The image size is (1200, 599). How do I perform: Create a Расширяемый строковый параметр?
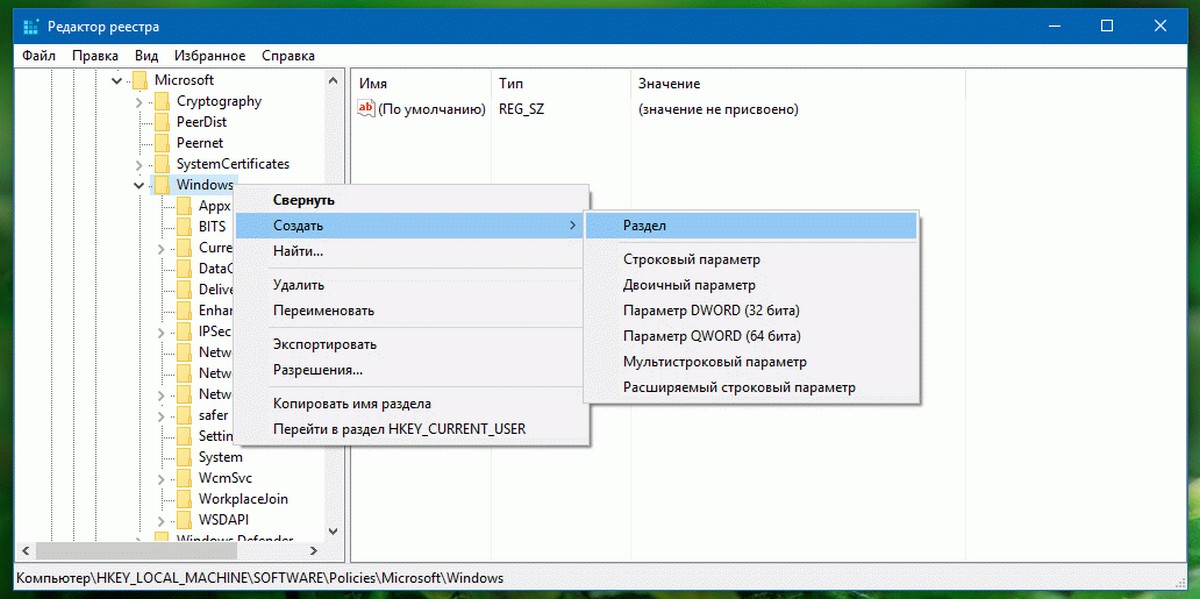[x=751, y=387]
